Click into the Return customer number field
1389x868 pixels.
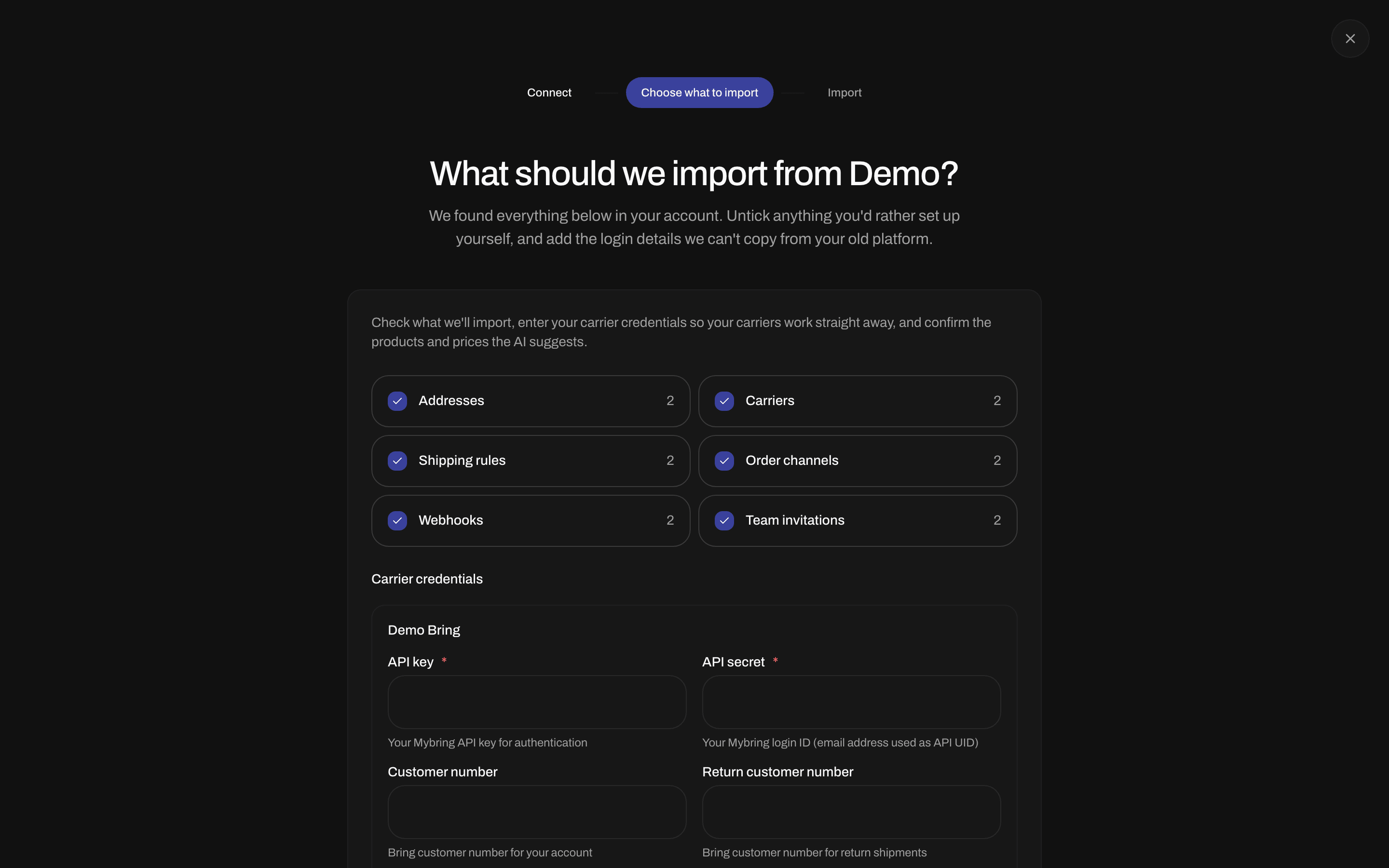(x=851, y=812)
